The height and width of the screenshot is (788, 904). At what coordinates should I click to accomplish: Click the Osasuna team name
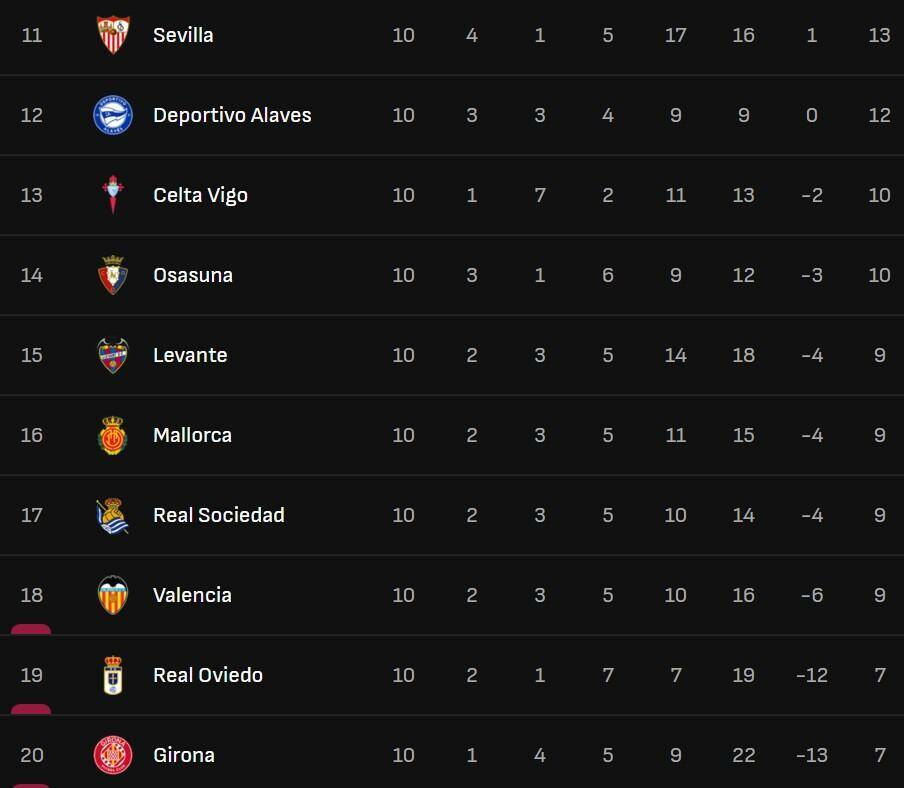[x=193, y=275]
